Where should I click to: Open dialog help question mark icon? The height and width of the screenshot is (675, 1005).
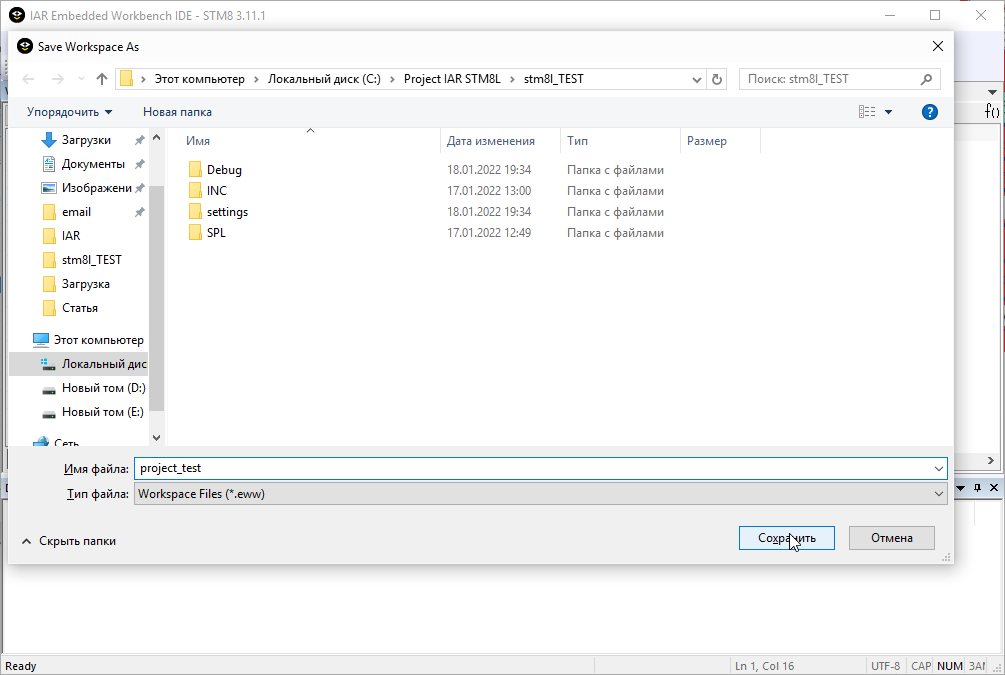(x=929, y=112)
